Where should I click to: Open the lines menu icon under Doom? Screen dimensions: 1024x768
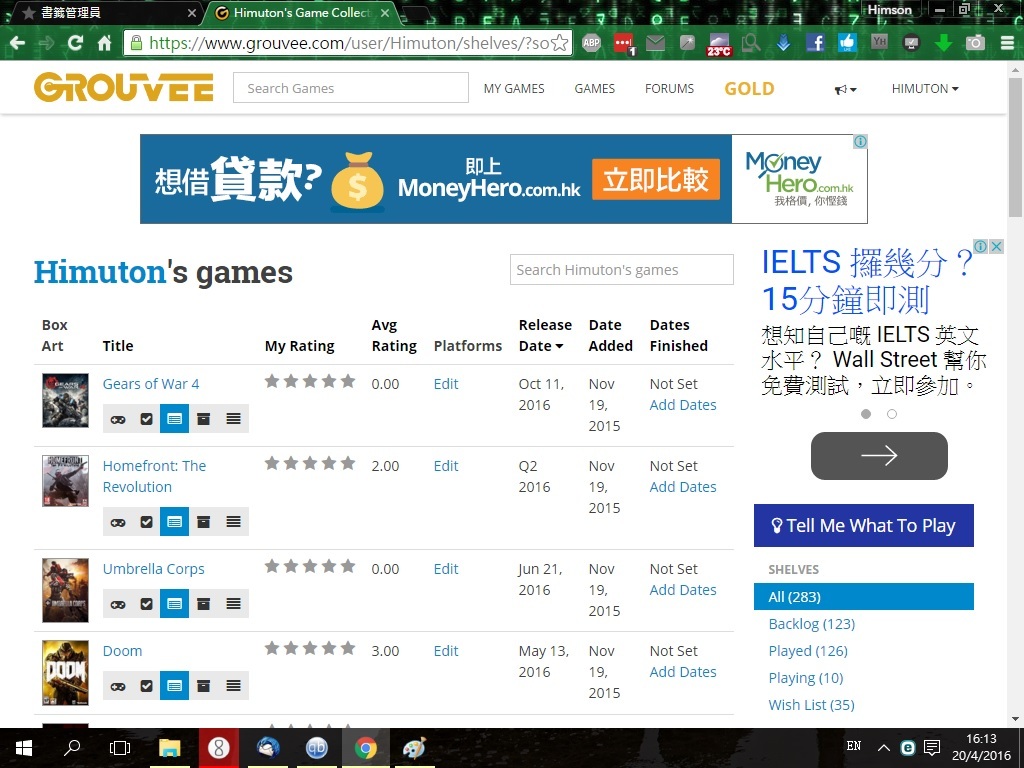[x=233, y=686]
